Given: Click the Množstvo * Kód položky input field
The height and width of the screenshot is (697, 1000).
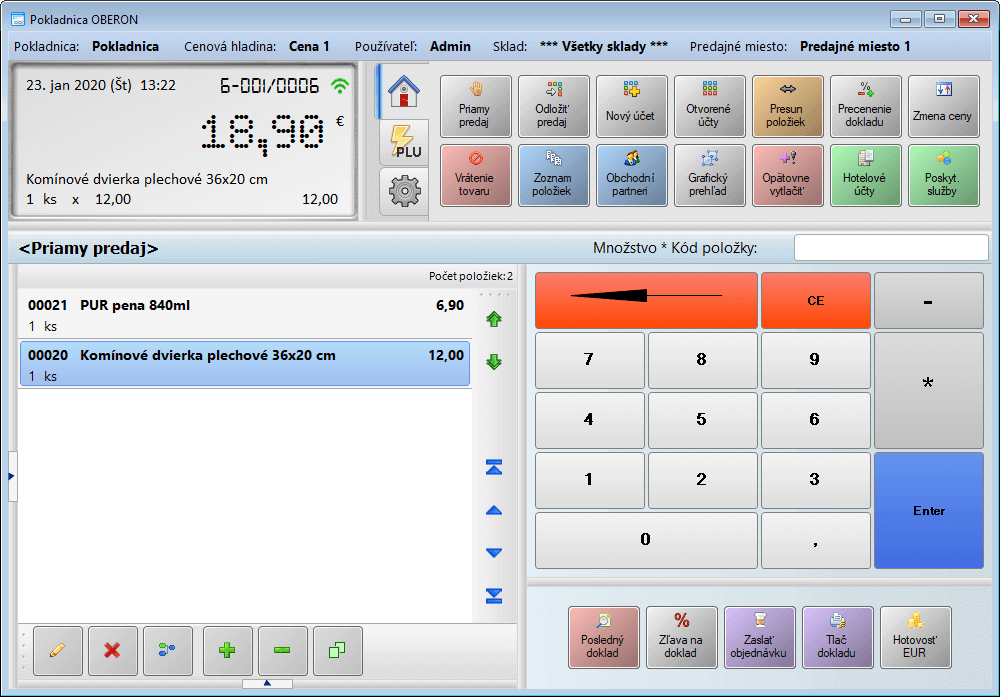Looking at the screenshot, I should point(890,248).
